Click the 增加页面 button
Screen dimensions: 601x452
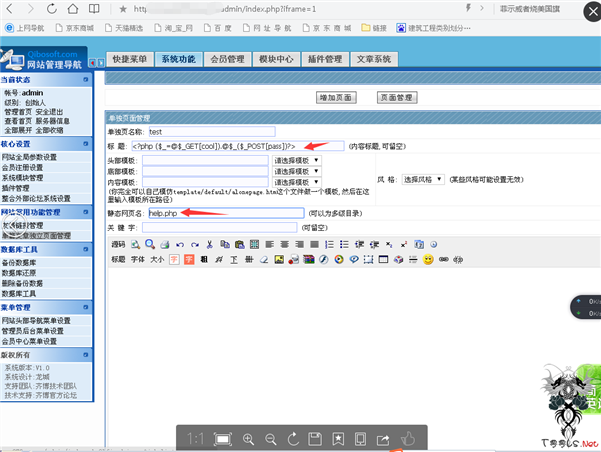point(336,98)
